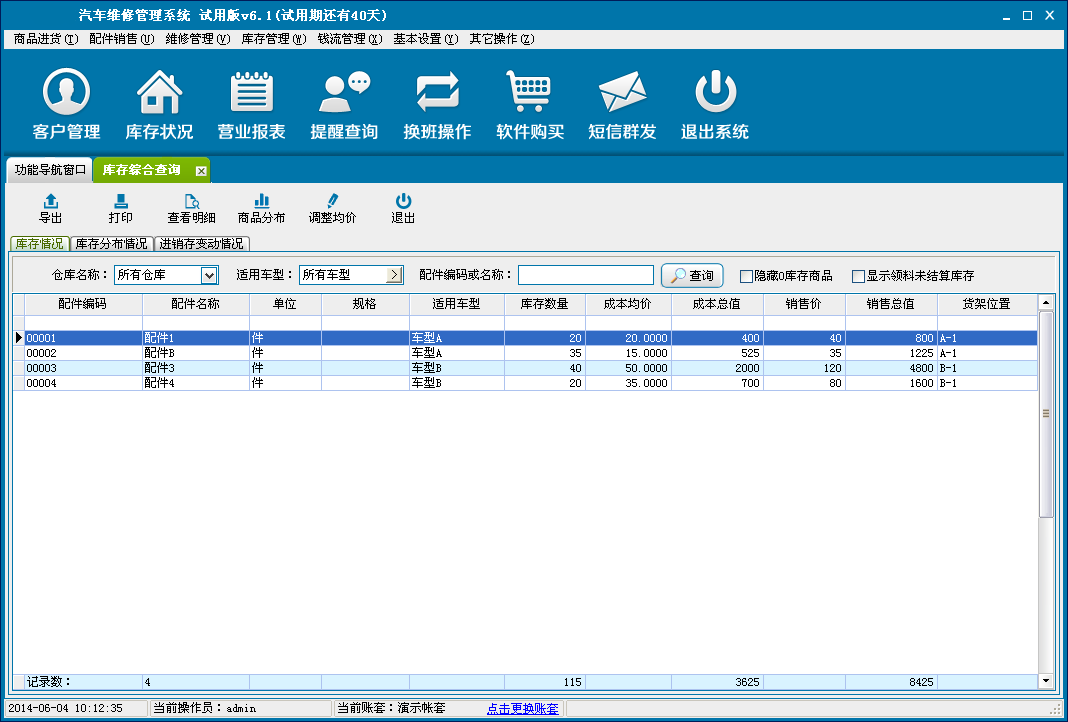Screen dimensions: 1068x722
Task: Click the 库存状况 house icon
Action: pyautogui.click(x=159, y=93)
